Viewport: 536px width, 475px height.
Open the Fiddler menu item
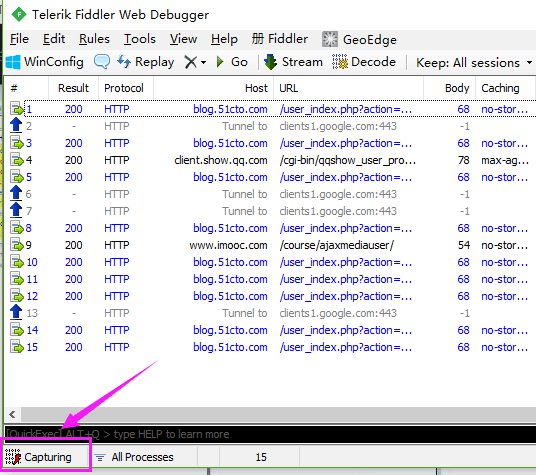click(x=280, y=39)
